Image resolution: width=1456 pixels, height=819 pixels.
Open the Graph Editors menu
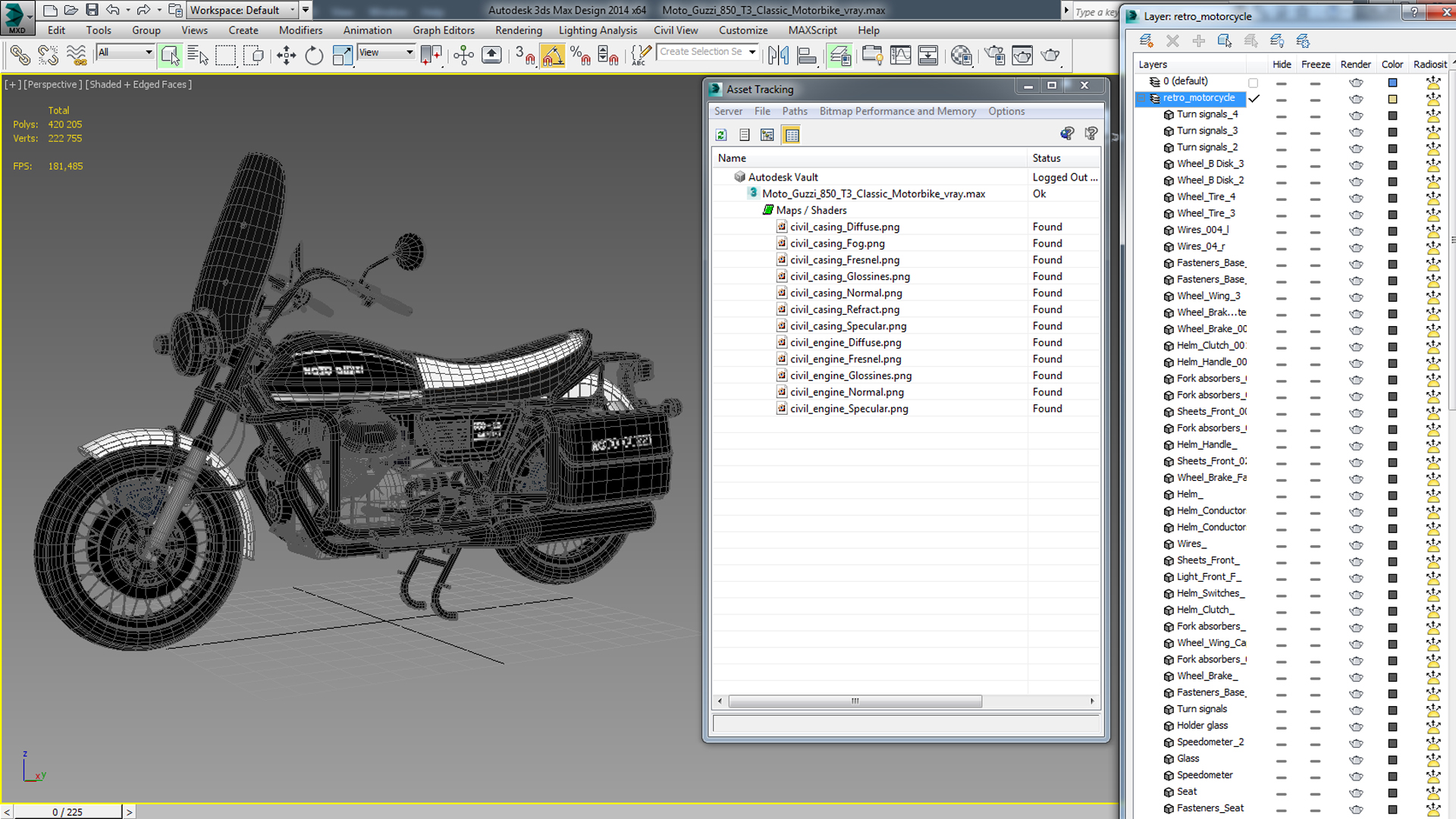[444, 30]
